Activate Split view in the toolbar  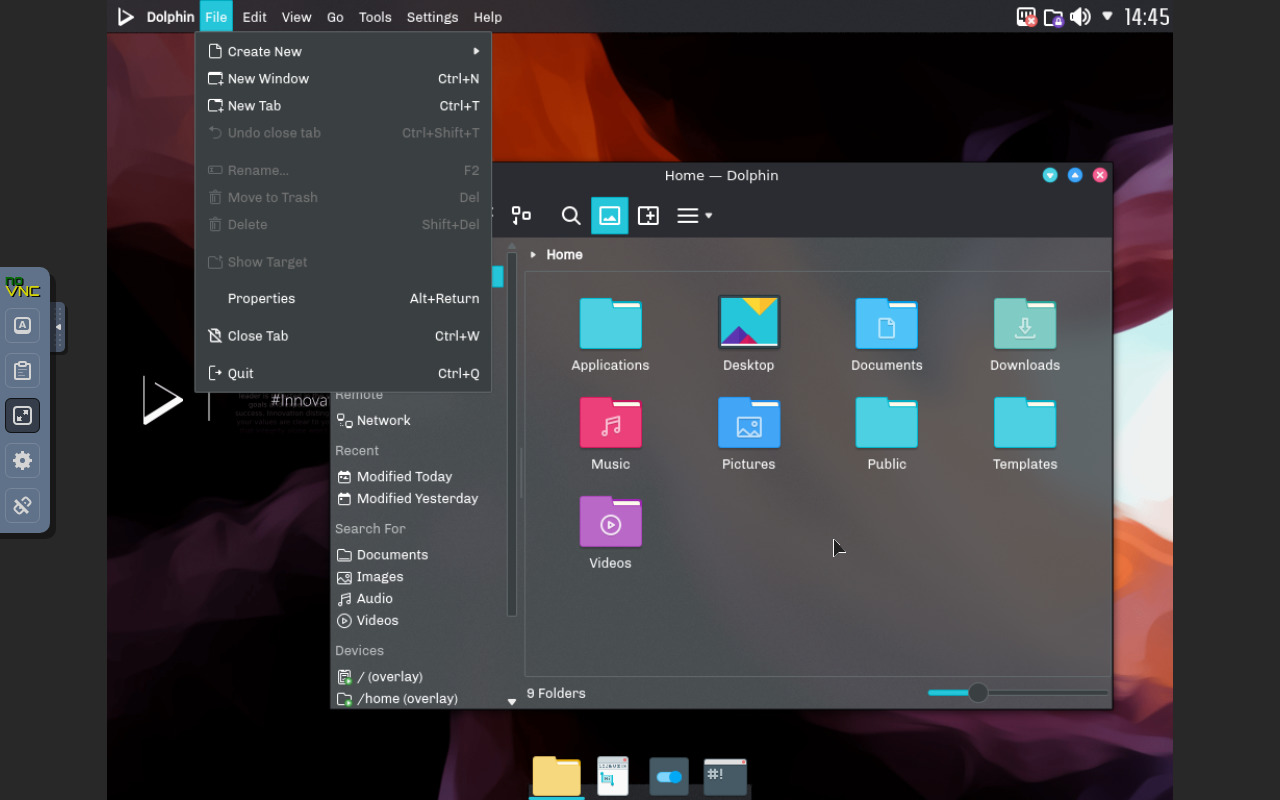coord(648,215)
